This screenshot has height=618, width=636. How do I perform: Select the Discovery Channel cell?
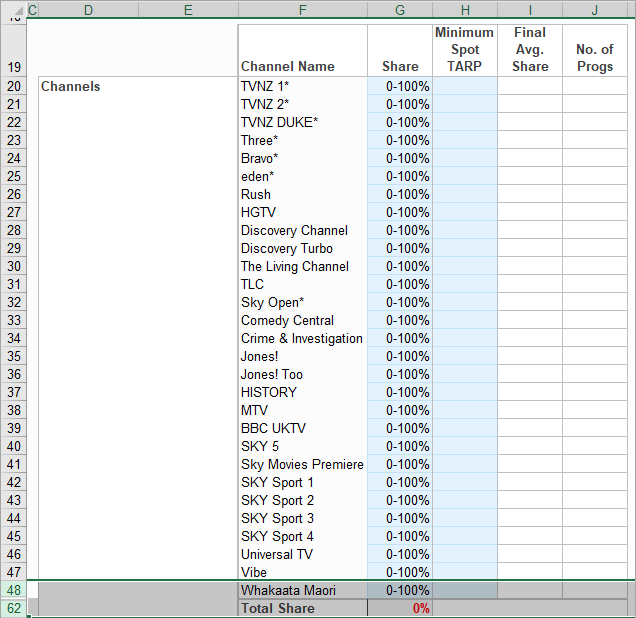tap(303, 230)
